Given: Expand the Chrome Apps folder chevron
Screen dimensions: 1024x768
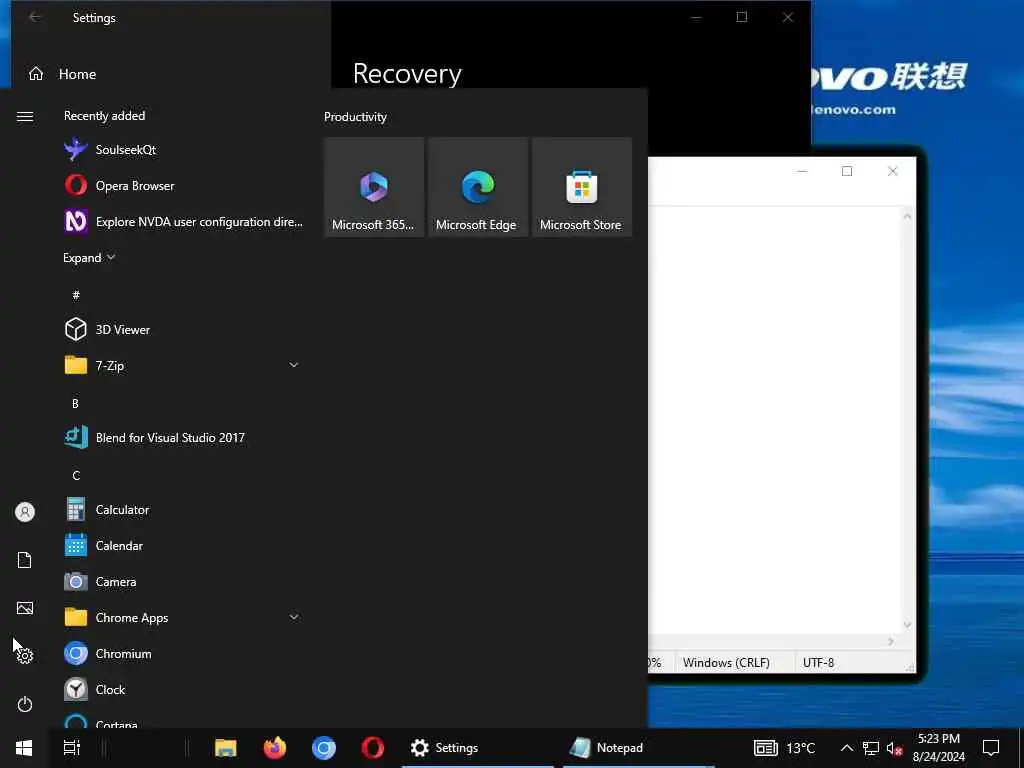Looking at the screenshot, I should pos(294,617).
